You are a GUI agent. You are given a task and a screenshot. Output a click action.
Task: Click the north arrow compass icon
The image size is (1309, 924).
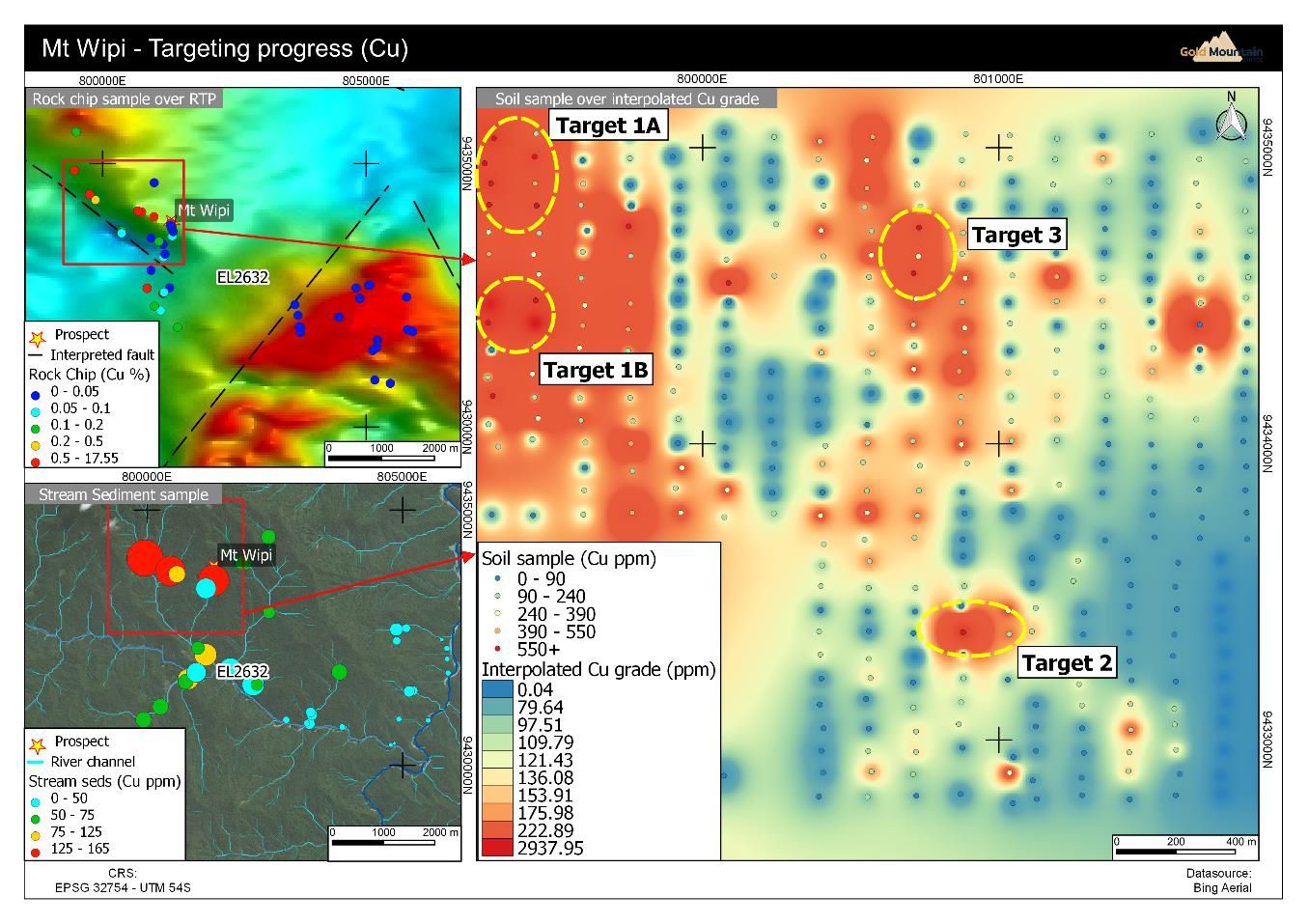pos(1230,118)
